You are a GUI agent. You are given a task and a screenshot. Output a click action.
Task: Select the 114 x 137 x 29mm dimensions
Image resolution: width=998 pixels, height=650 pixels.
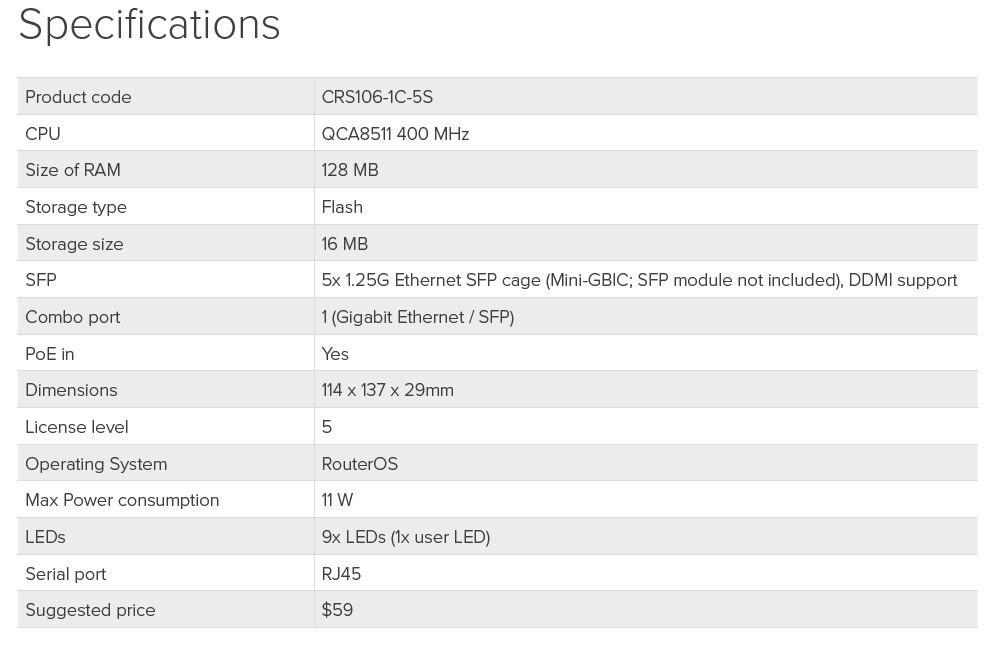(388, 390)
